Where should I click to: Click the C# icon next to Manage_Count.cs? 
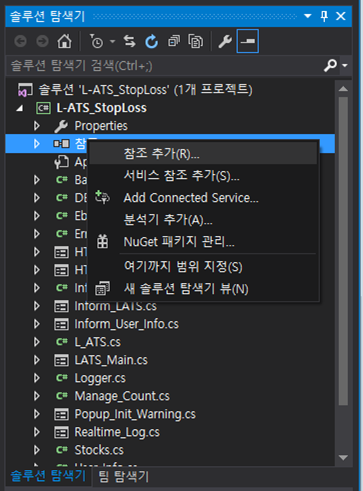point(62,396)
